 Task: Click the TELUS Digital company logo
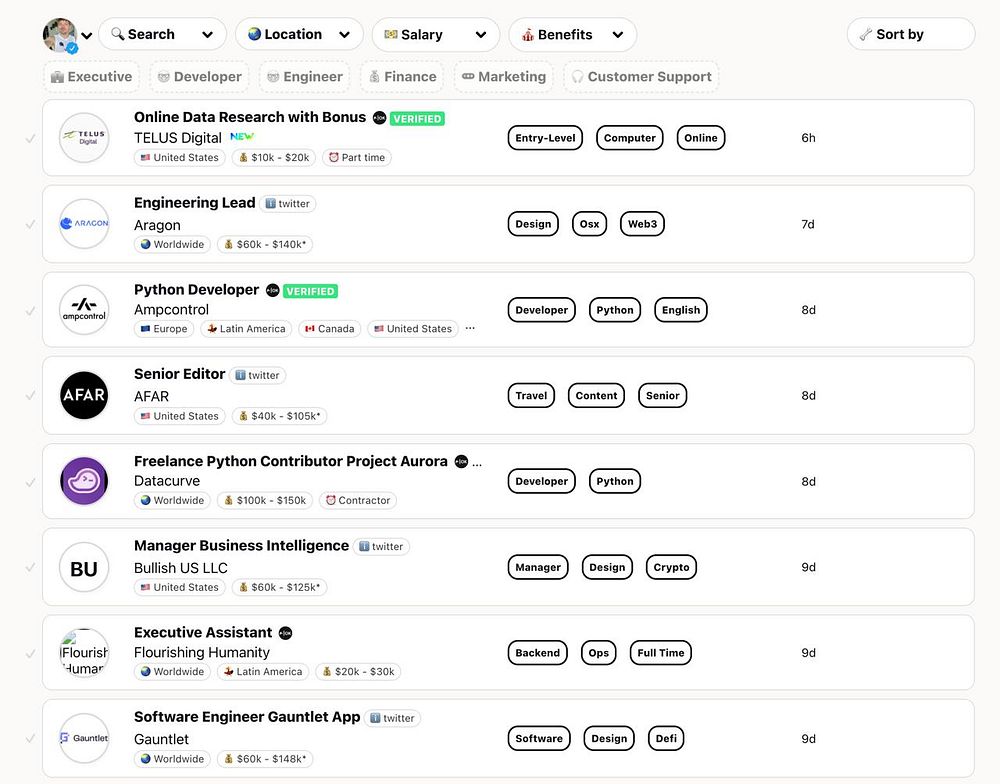pos(84,138)
